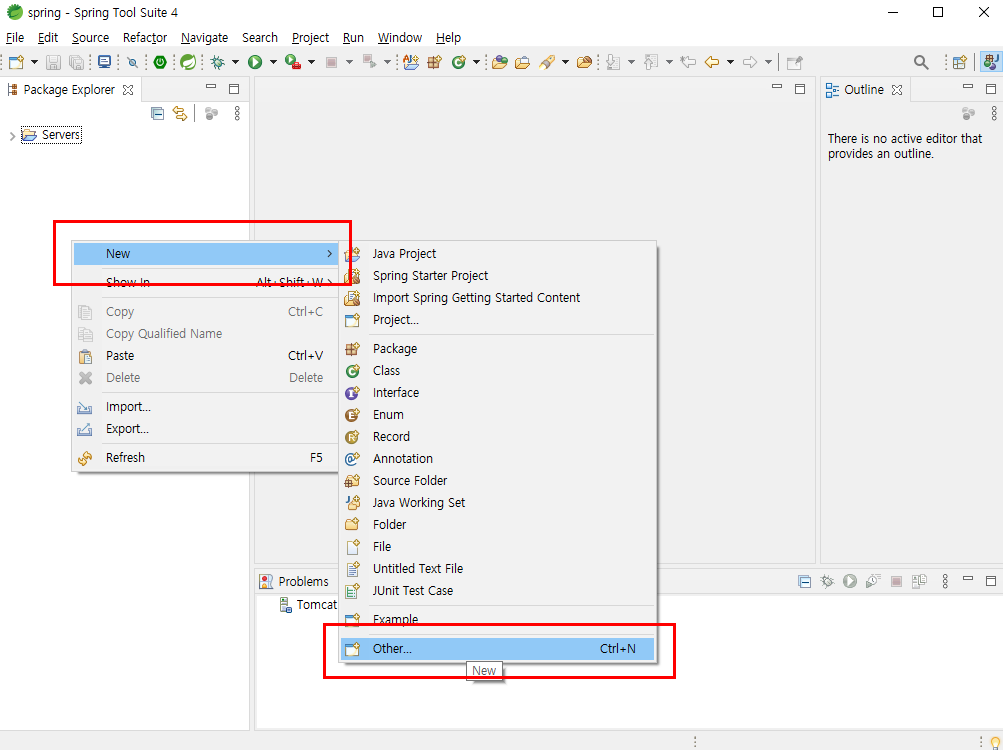
Task: Open Package Explorer View Menu dots
Action: tap(237, 113)
